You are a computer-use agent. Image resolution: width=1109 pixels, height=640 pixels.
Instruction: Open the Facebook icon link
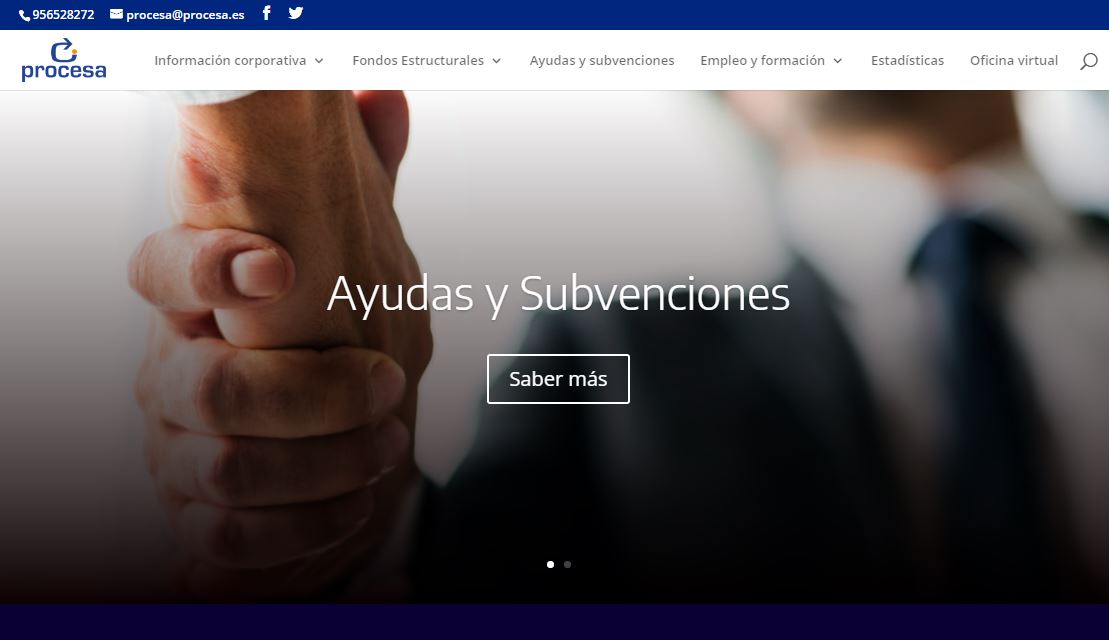(267, 13)
